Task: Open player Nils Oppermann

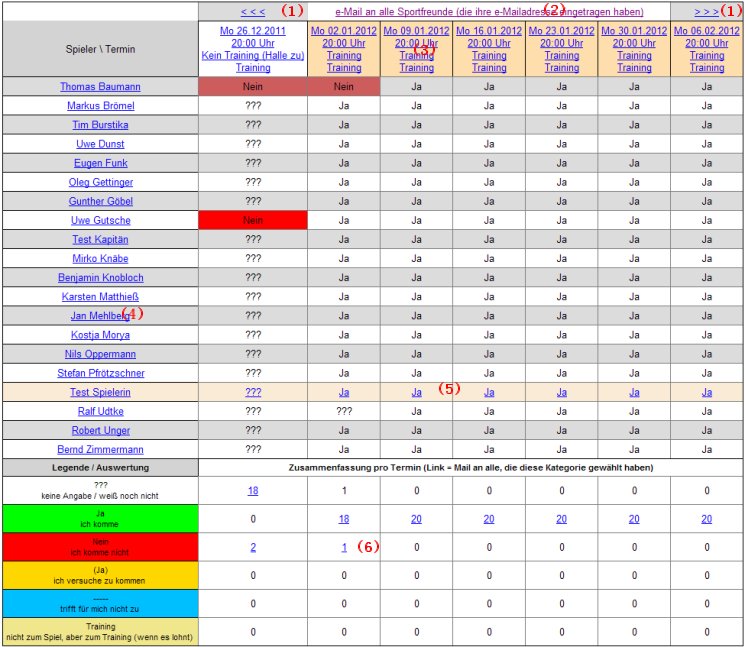Action: coord(100,354)
